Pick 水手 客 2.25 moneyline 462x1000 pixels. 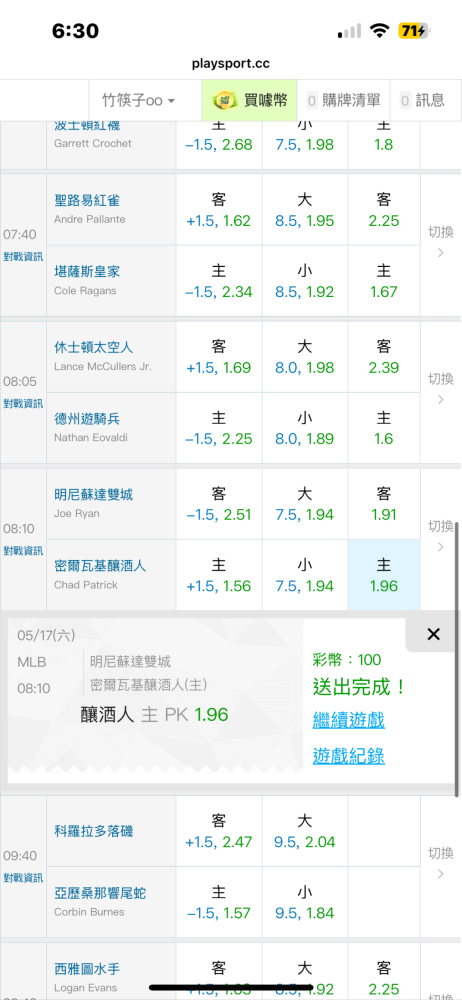(x=384, y=971)
